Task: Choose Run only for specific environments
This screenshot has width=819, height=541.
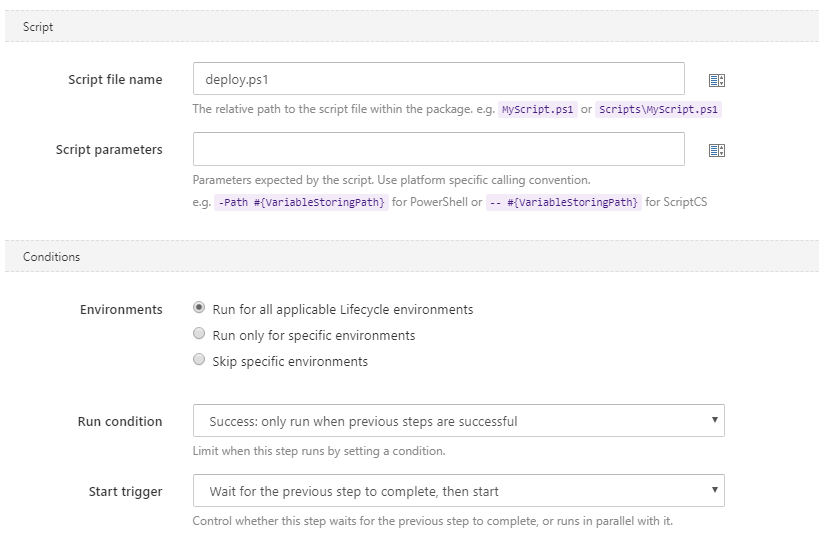Action: point(199,335)
